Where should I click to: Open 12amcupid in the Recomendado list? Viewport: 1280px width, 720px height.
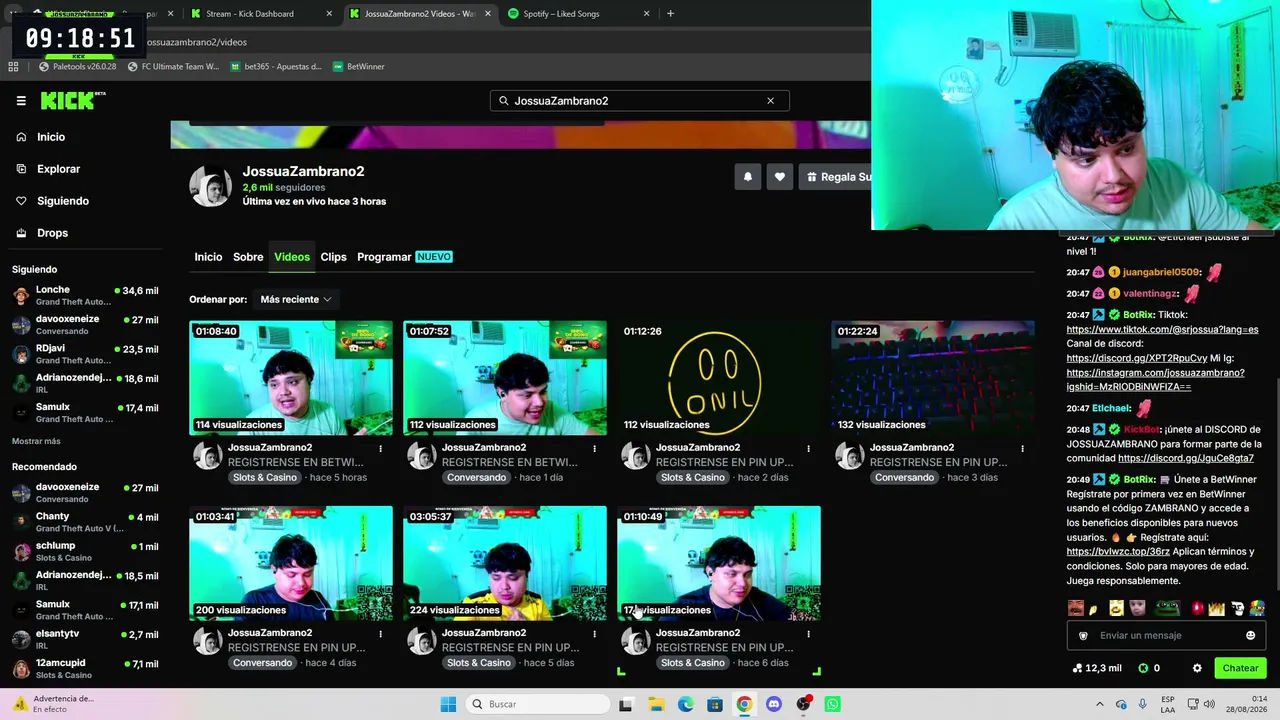(85, 668)
